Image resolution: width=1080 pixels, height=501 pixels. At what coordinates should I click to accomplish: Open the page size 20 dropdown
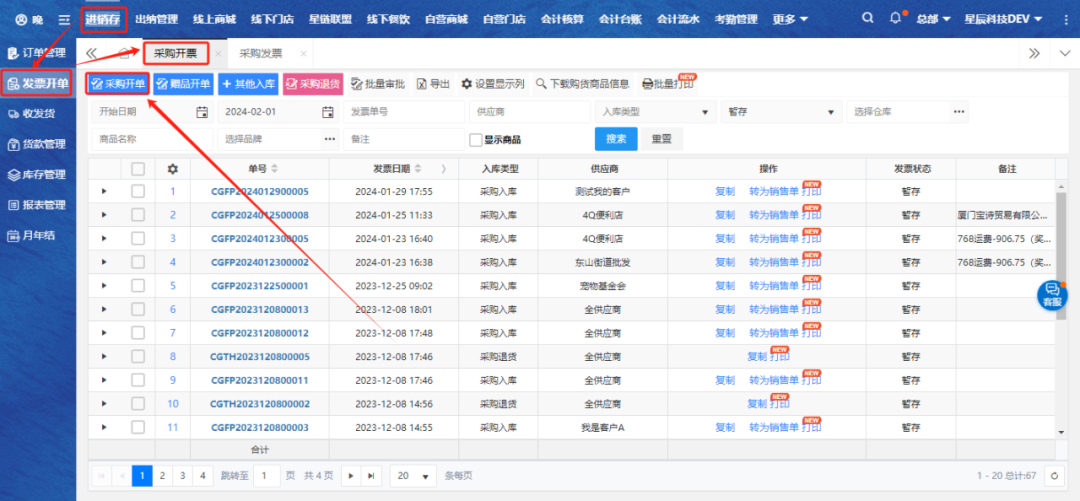[x=413, y=476]
